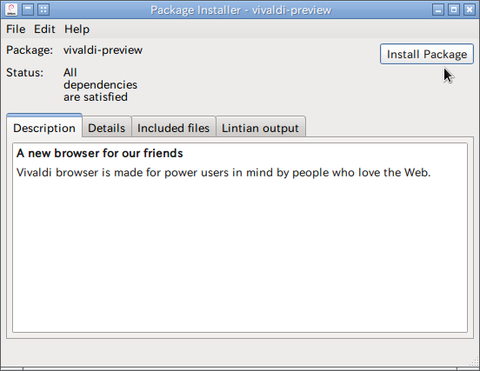
Task: Switch to the Details tab
Action: click(x=107, y=128)
